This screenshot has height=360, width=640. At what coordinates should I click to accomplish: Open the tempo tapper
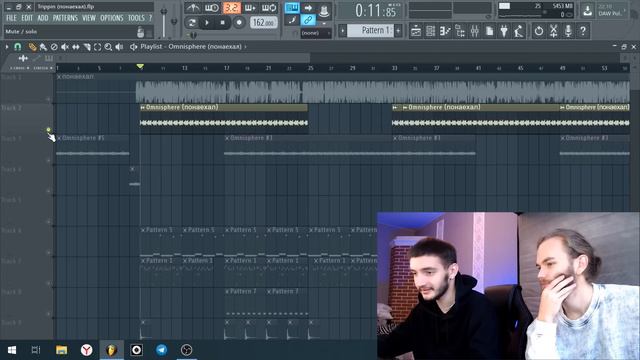tap(519, 31)
